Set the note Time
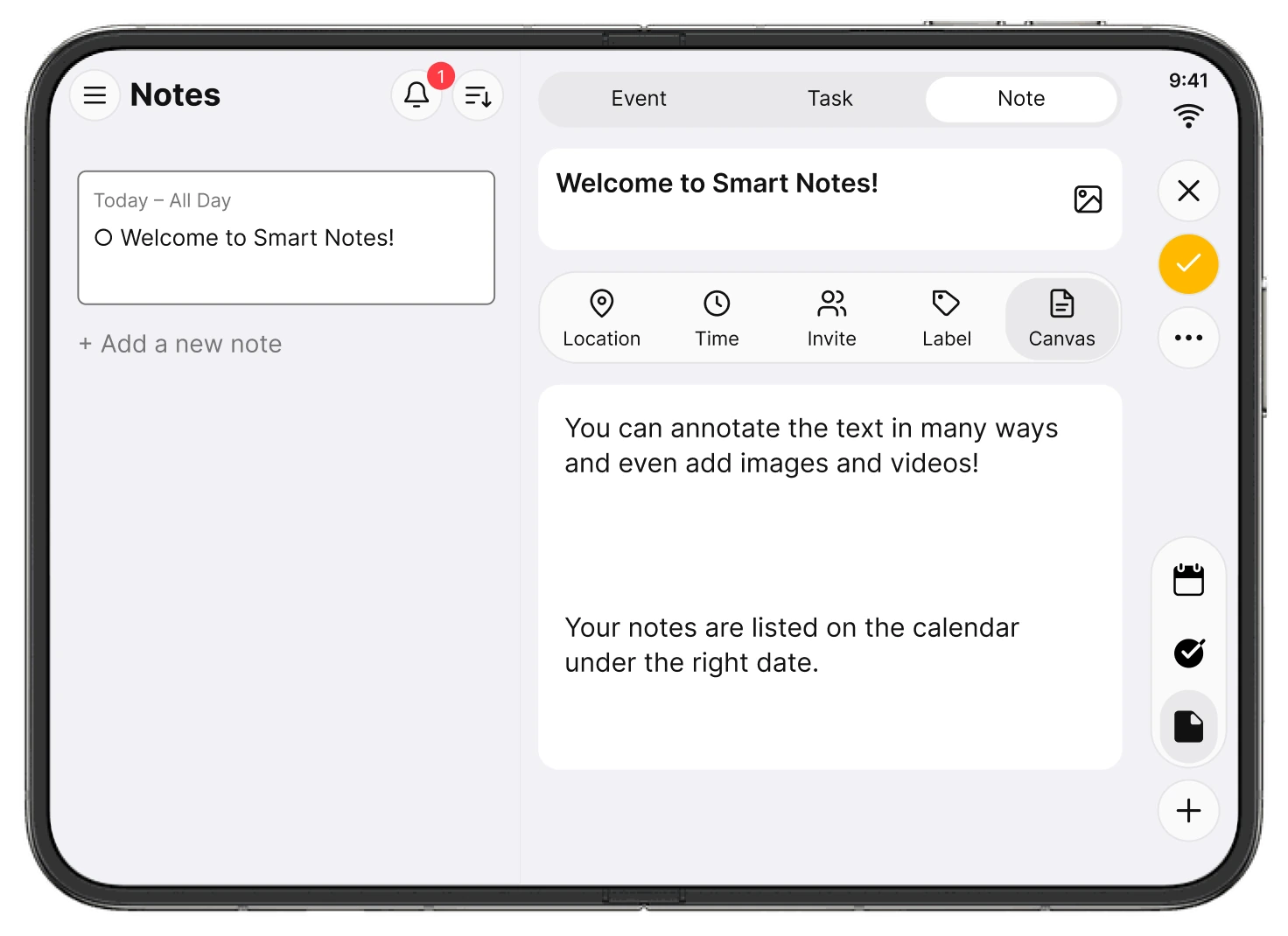 pos(717,318)
